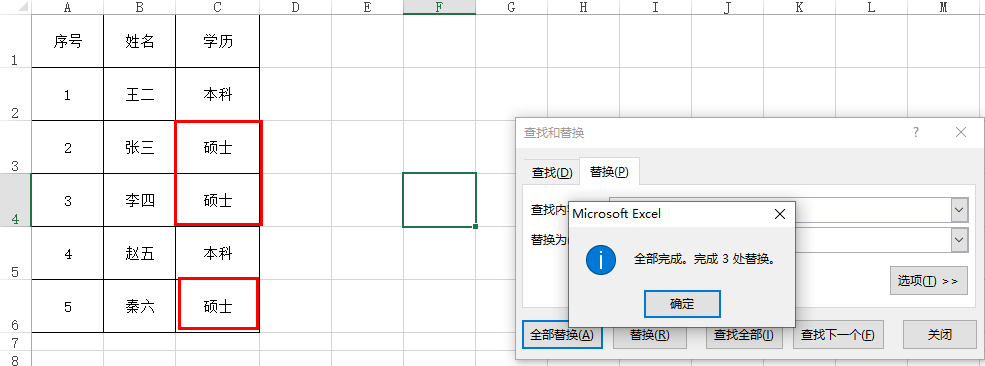The height and width of the screenshot is (366, 985).
Task: Select column J header
Action: (x=727, y=7)
